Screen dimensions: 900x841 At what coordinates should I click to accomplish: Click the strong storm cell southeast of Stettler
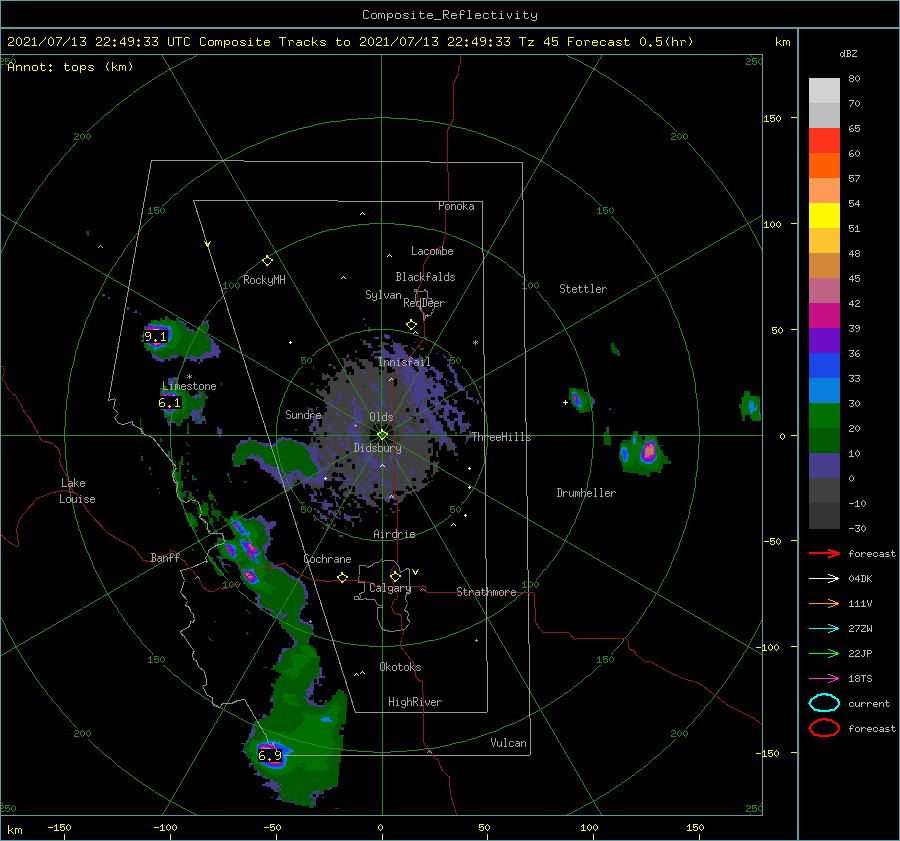coord(649,451)
